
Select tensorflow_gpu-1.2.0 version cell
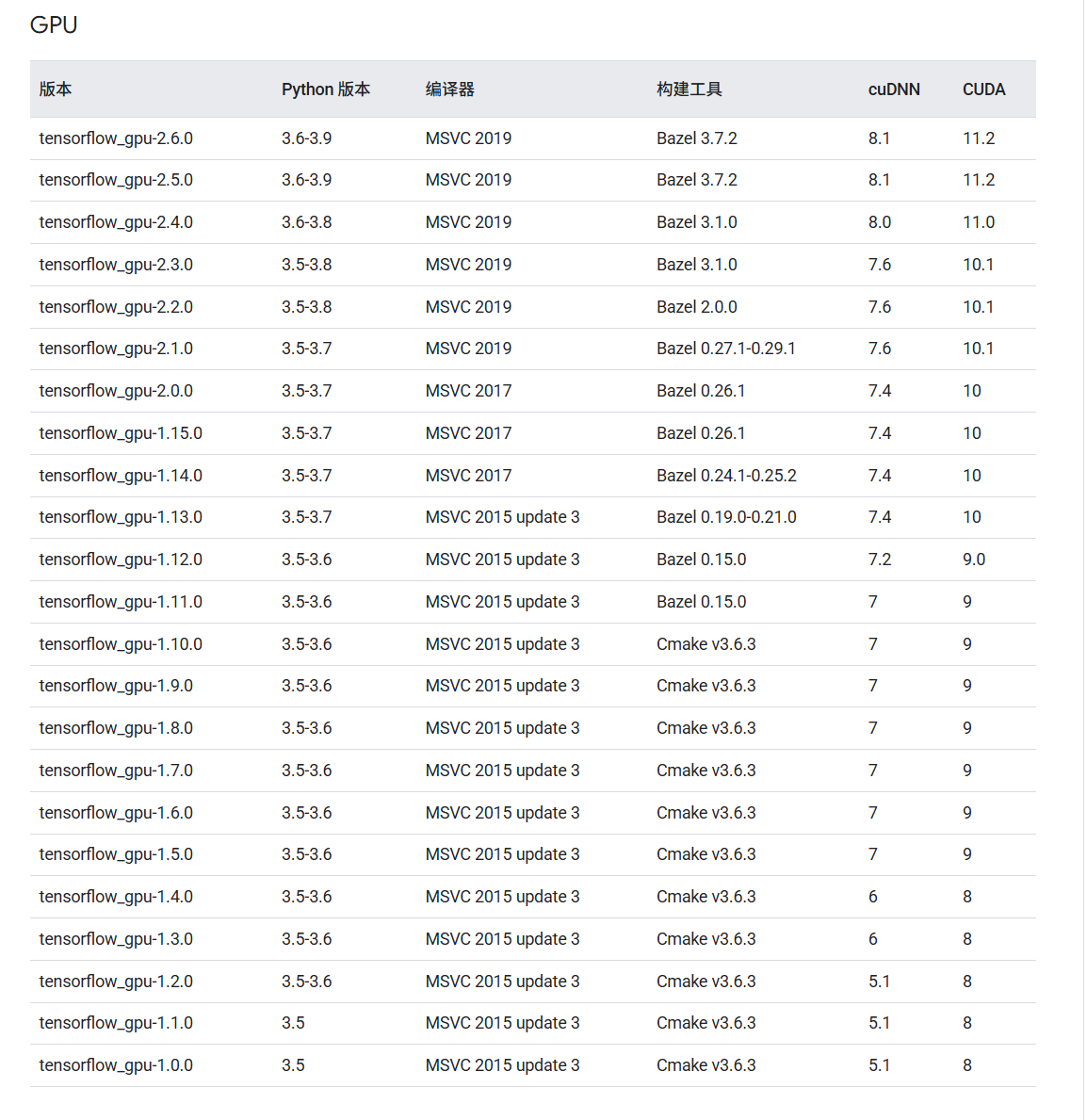(x=116, y=981)
